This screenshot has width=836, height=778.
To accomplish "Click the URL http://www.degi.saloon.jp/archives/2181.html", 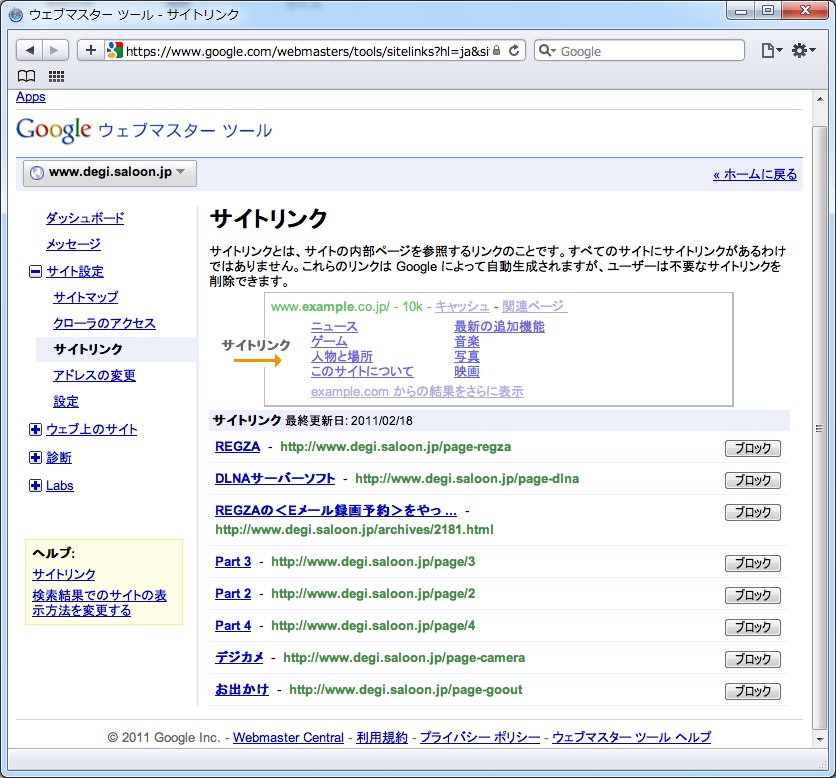I will coord(354,530).
